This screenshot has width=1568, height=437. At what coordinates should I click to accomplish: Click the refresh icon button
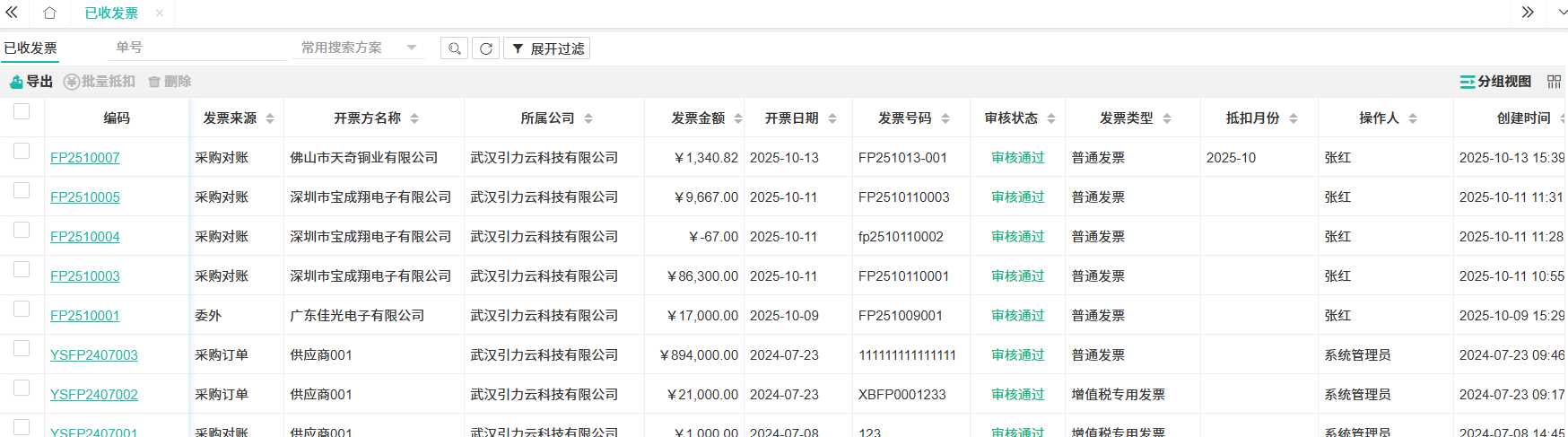(x=485, y=48)
